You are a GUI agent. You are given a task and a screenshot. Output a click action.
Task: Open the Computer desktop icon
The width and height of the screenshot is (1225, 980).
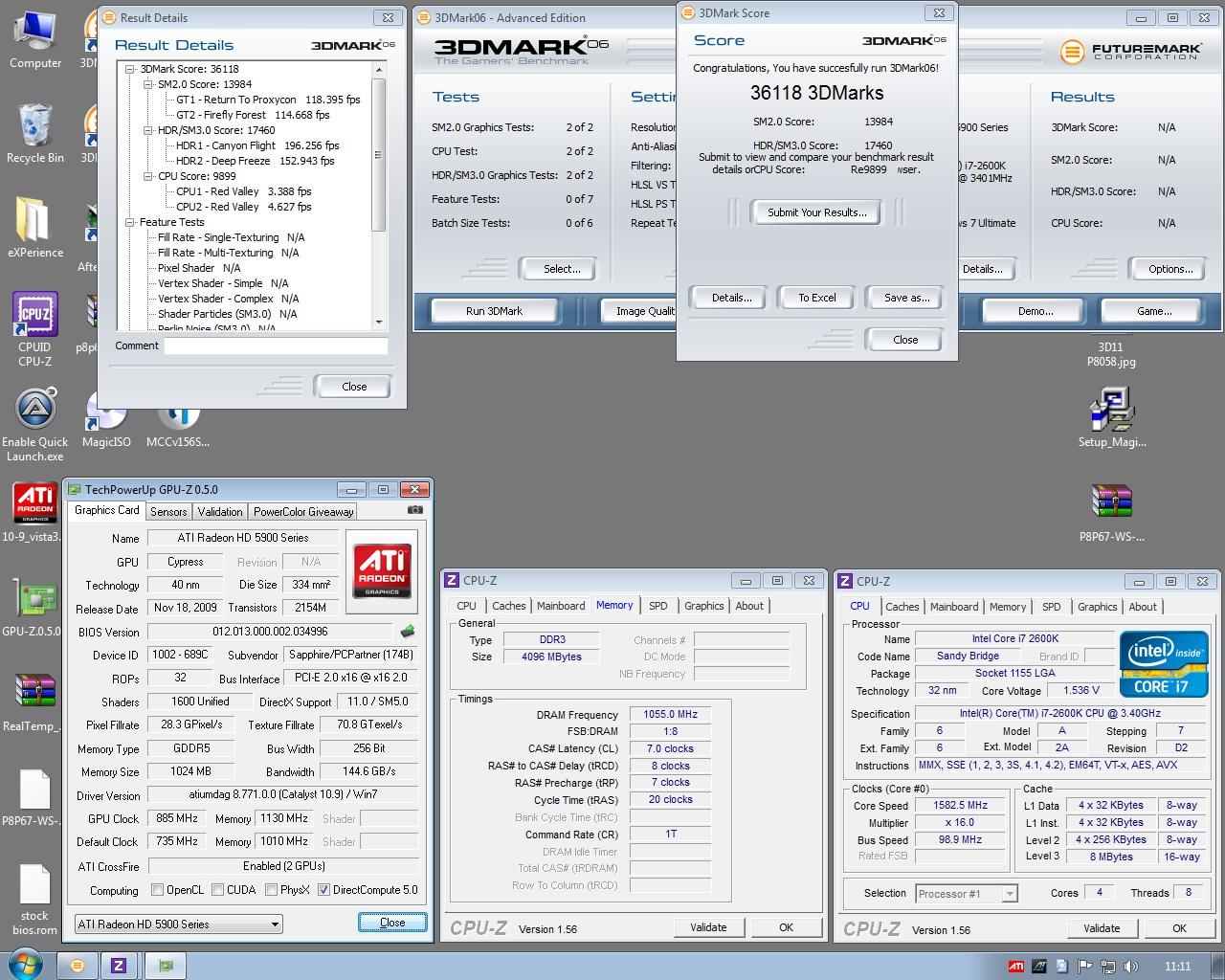coord(35,40)
